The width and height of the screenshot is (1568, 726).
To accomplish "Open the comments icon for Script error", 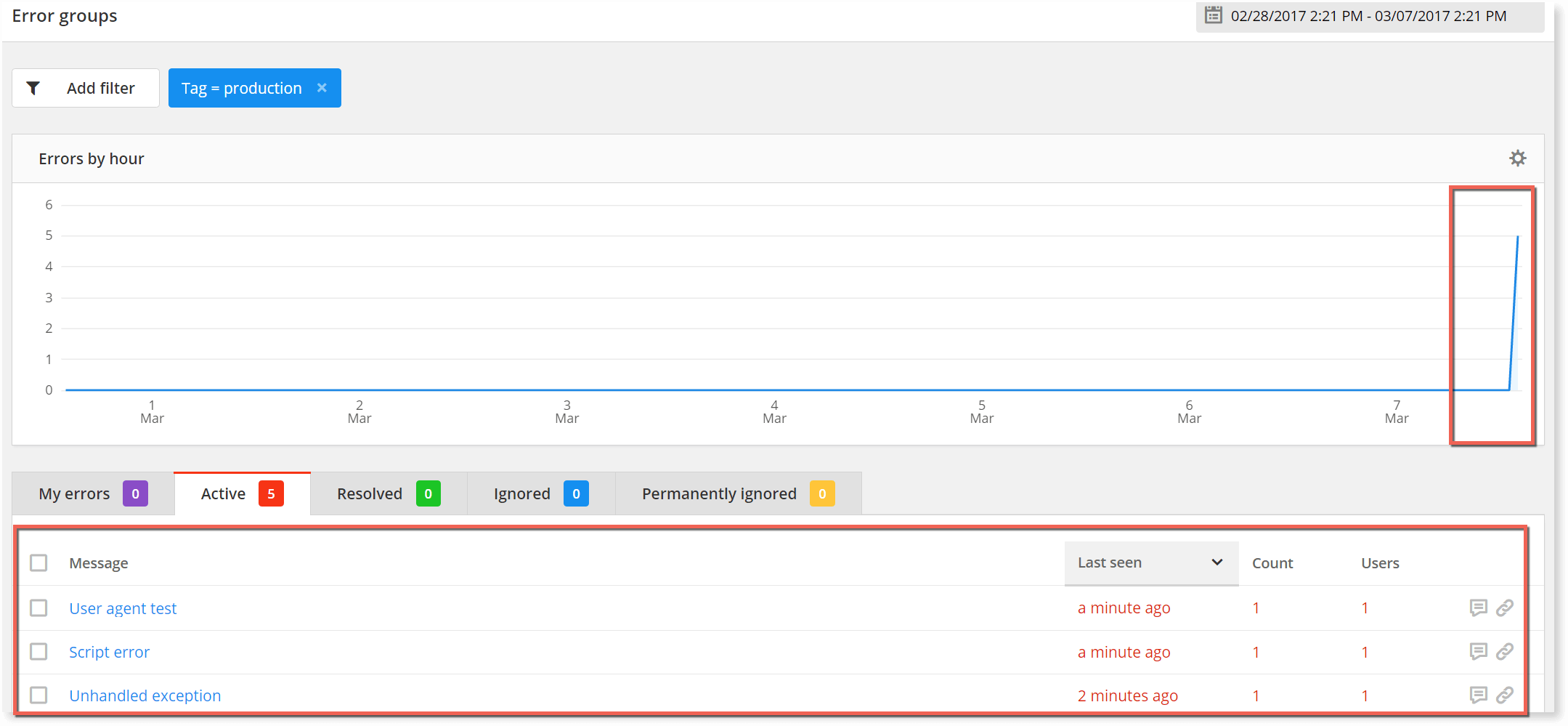I will click(1478, 651).
